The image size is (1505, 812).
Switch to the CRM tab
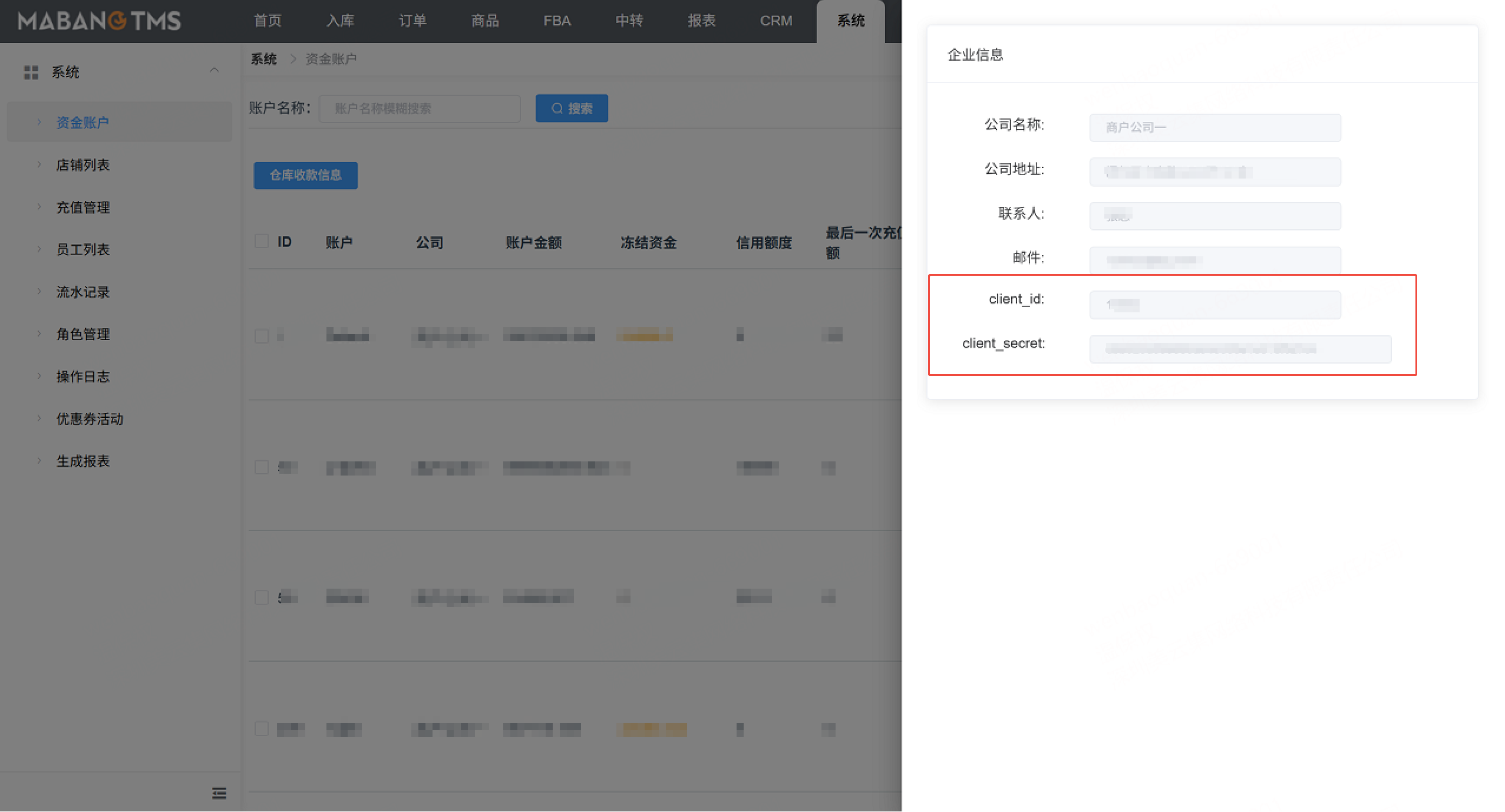pos(776,21)
